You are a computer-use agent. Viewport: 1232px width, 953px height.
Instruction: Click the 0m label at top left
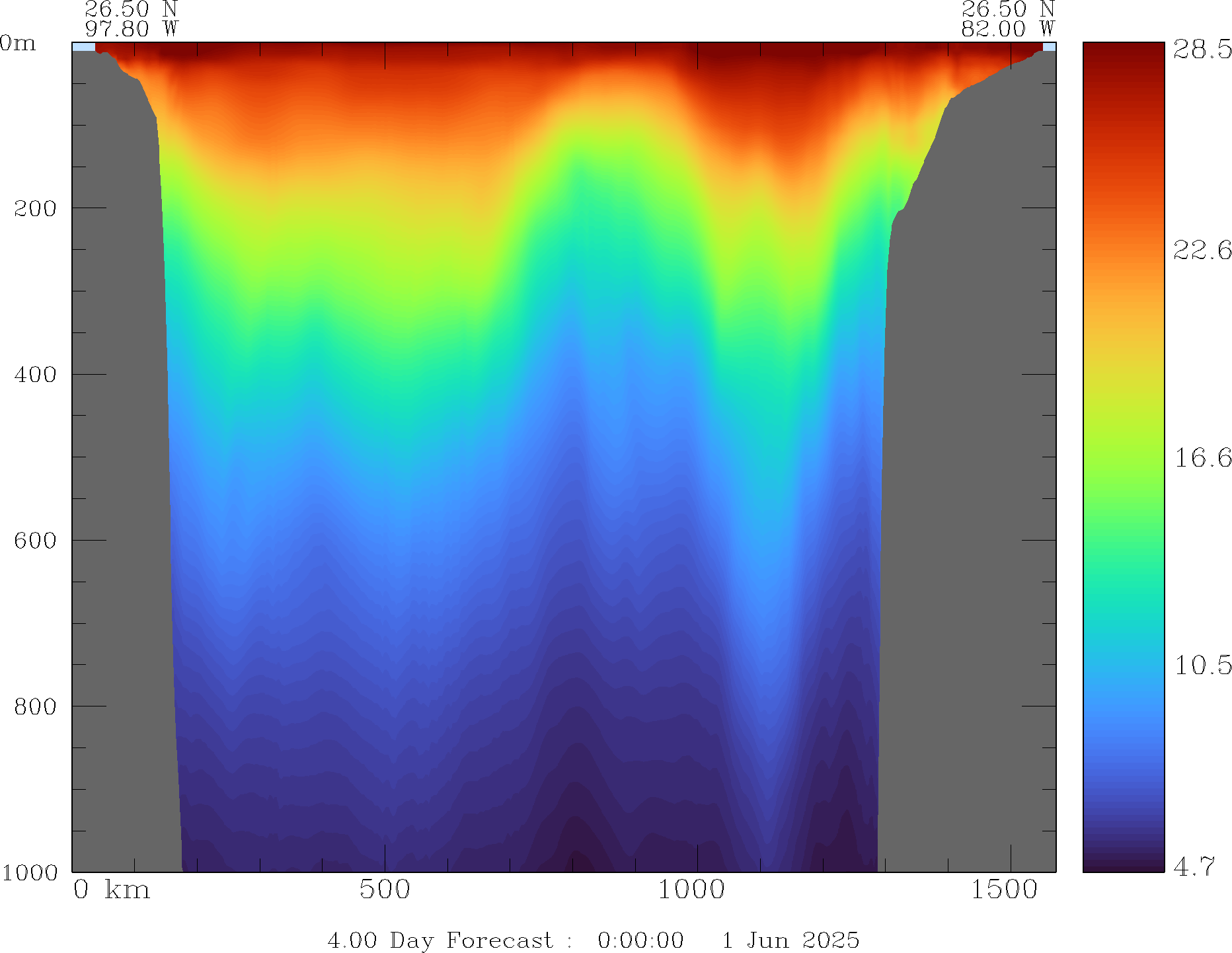click(x=18, y=44)
